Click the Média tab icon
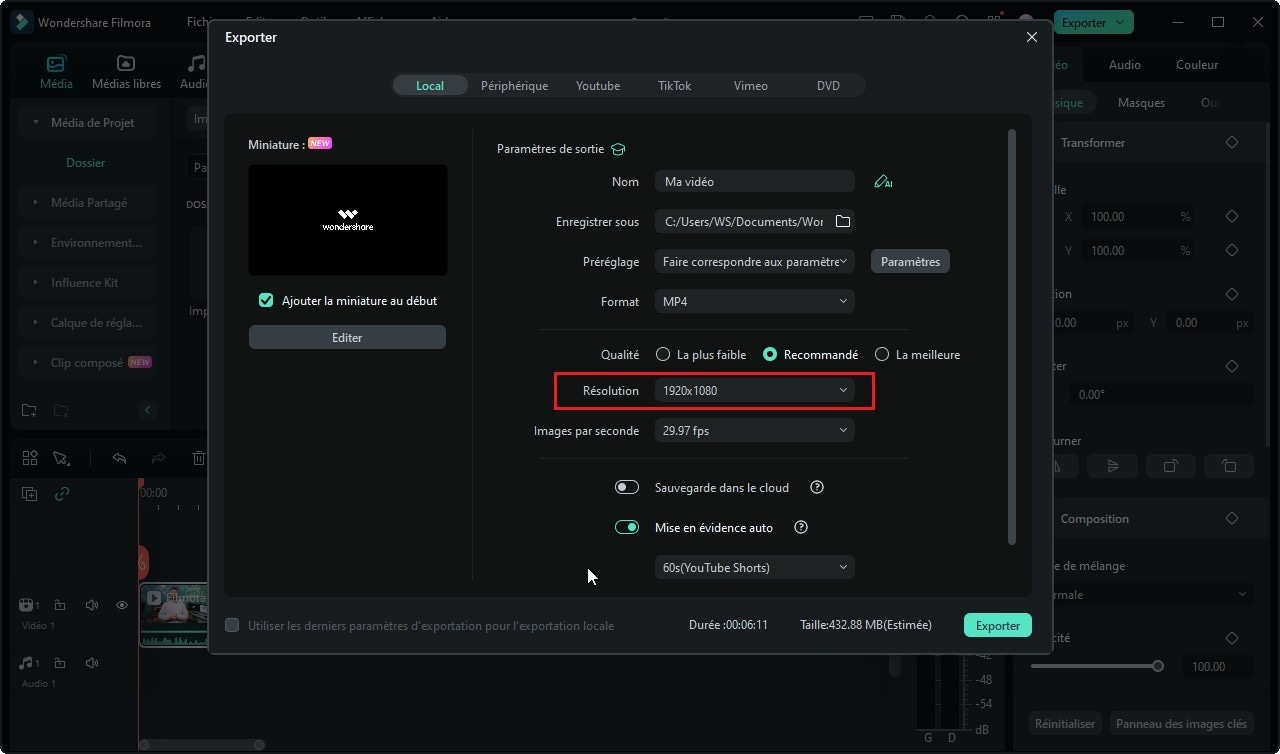This screenshot has height=754, width=1280. (56, 65)
